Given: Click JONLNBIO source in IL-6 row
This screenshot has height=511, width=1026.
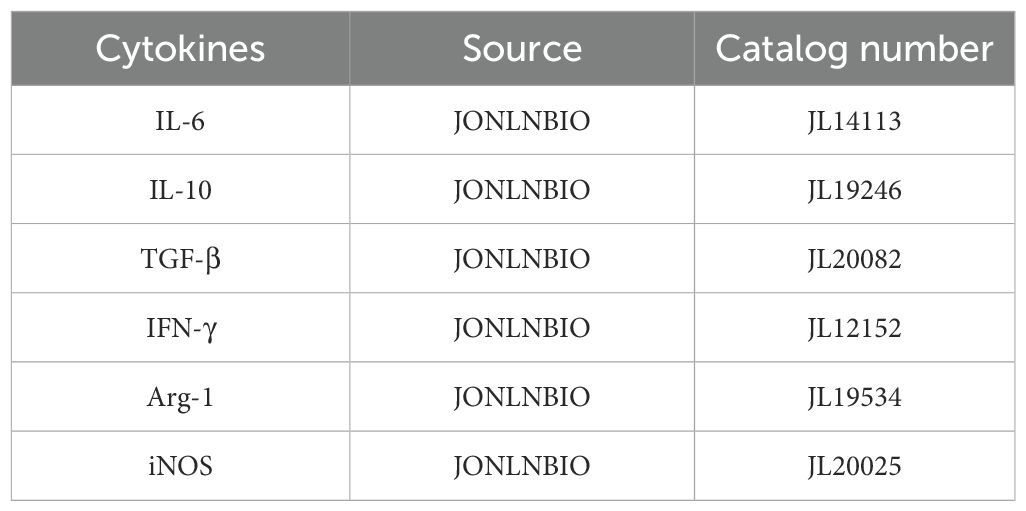Looking at the screenshot, I should pyautogui.click(x=521, y=121).
